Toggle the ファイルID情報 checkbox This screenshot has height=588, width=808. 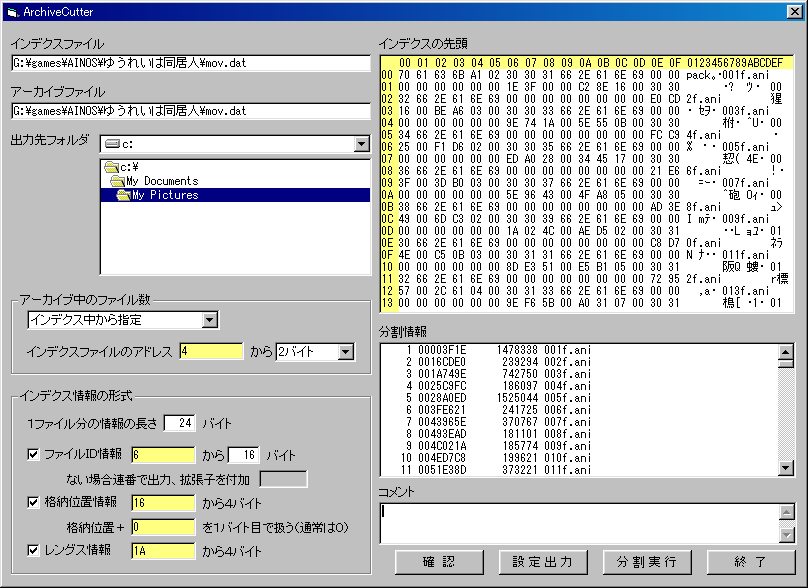pyautogui.click(x=33, y=455)
